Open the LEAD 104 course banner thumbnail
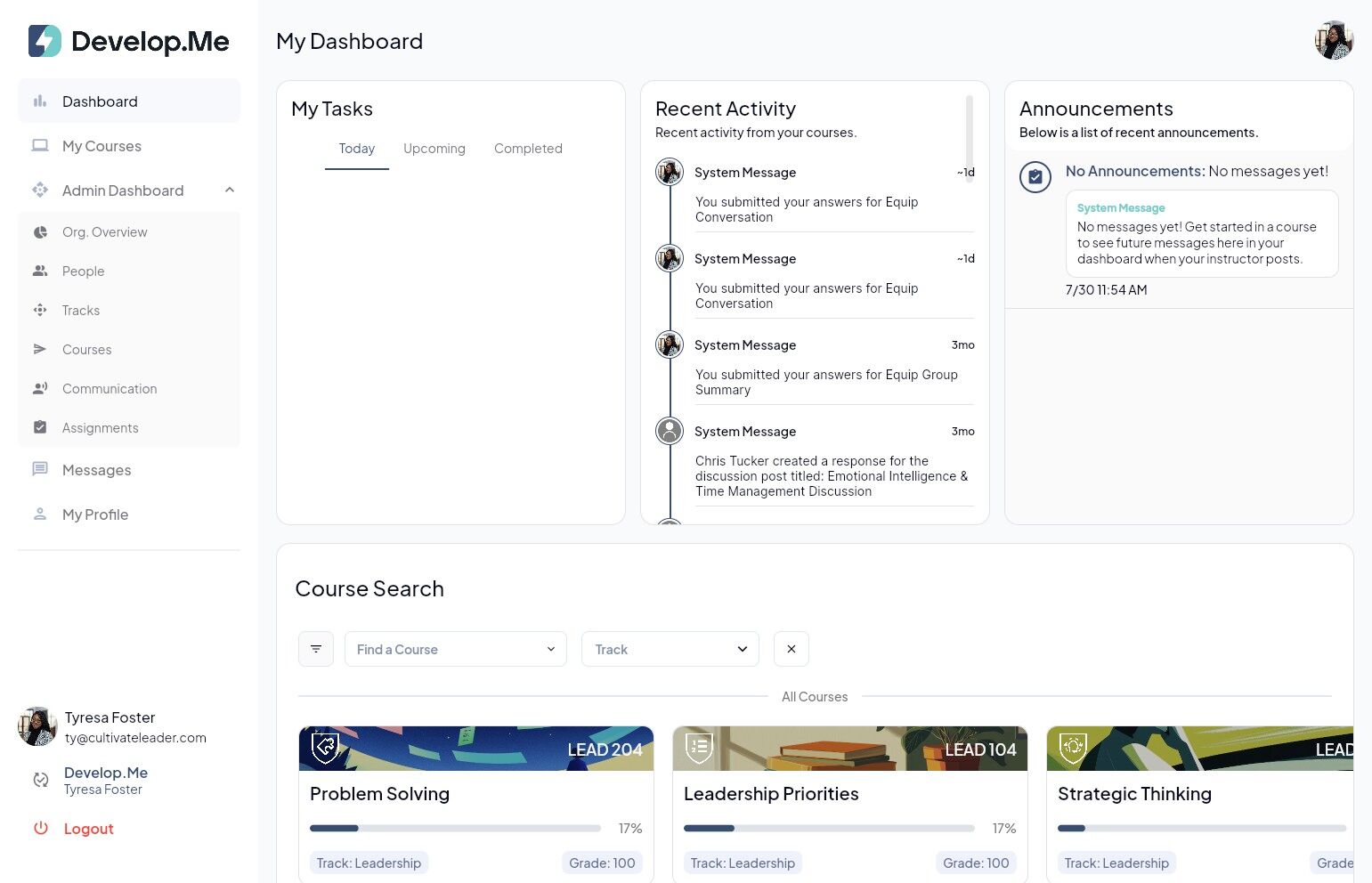Viewport: 1372px width, 883px height. coord(850,749)
